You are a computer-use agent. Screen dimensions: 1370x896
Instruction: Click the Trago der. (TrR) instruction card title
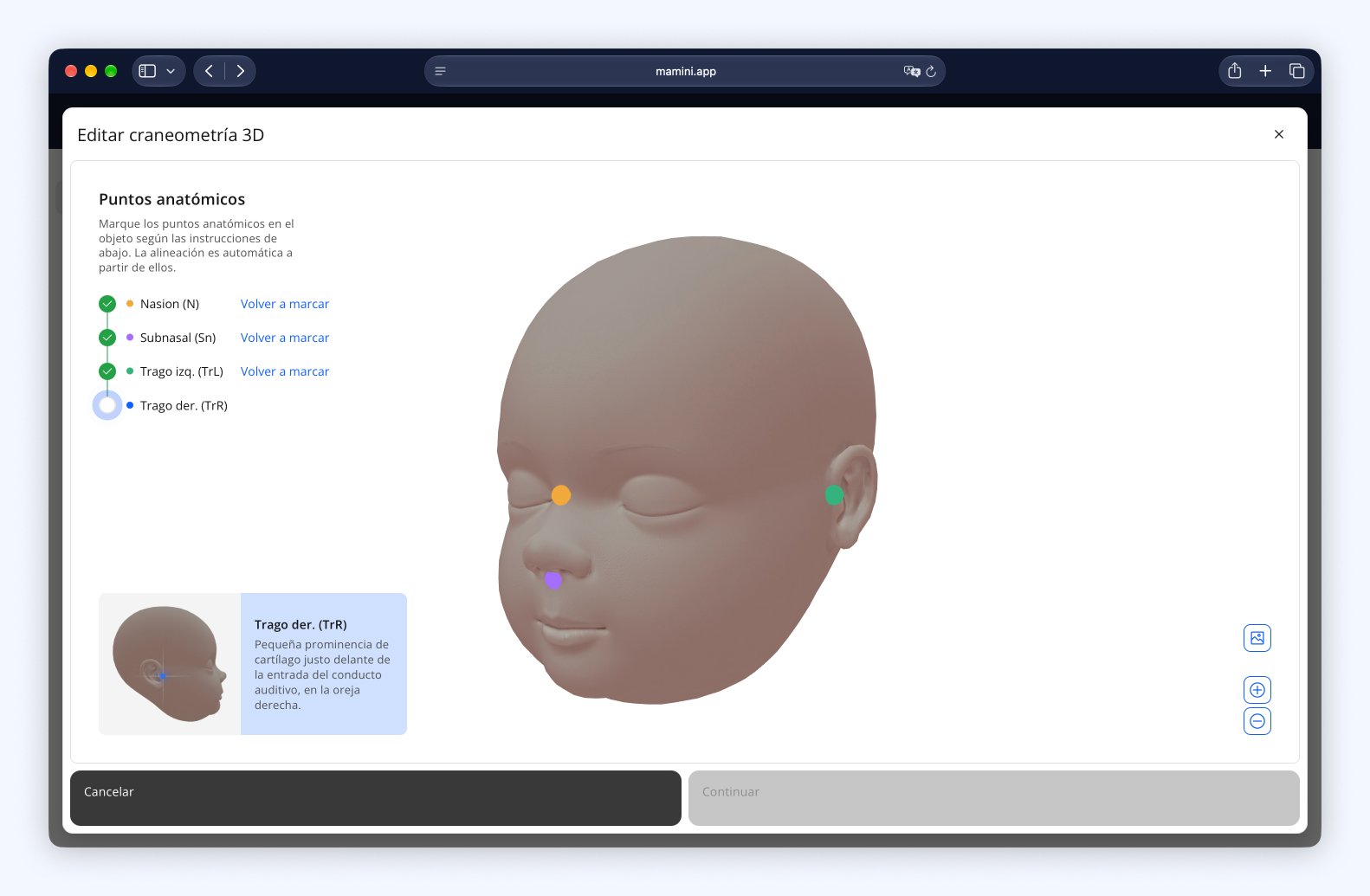coord(300,625)
